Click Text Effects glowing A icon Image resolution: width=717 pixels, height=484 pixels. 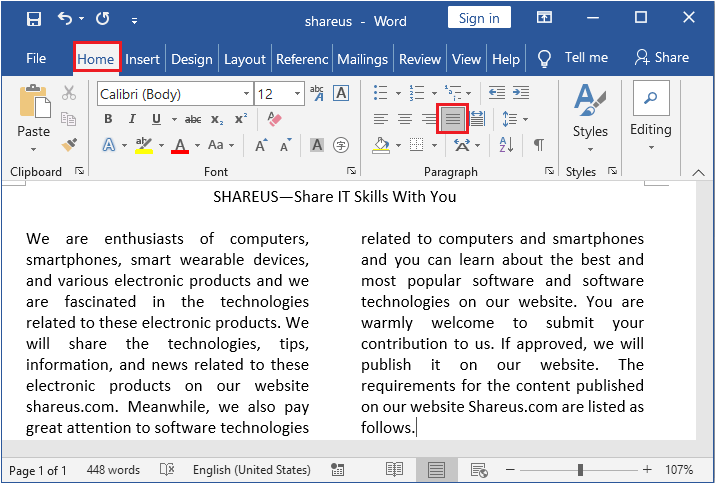[108, 145]
